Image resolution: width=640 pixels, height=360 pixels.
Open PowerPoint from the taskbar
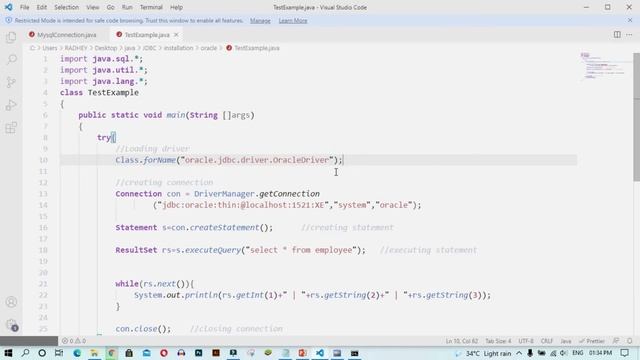click(x=302, y=353)
